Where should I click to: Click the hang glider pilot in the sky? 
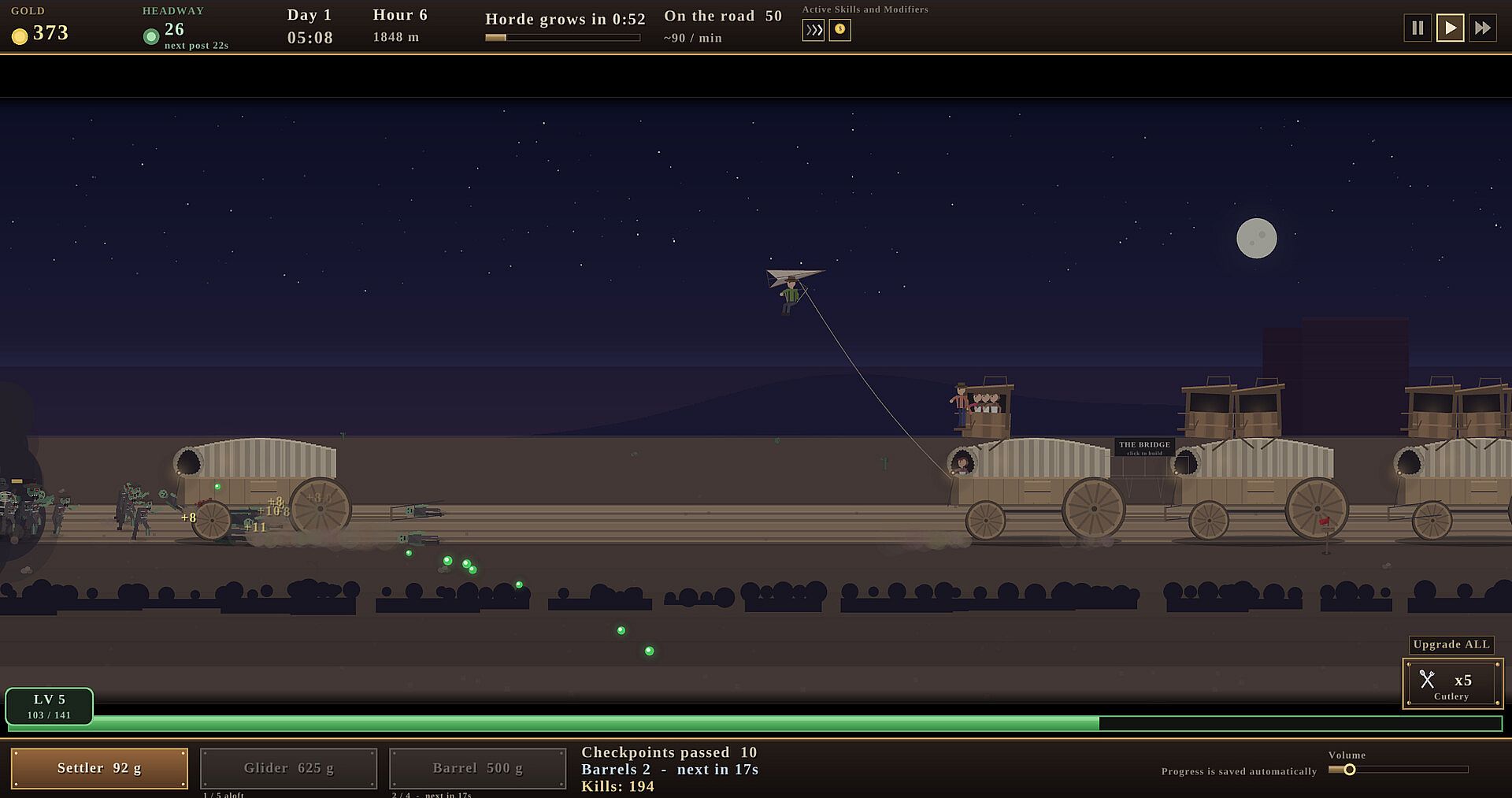tap(791, 295)
